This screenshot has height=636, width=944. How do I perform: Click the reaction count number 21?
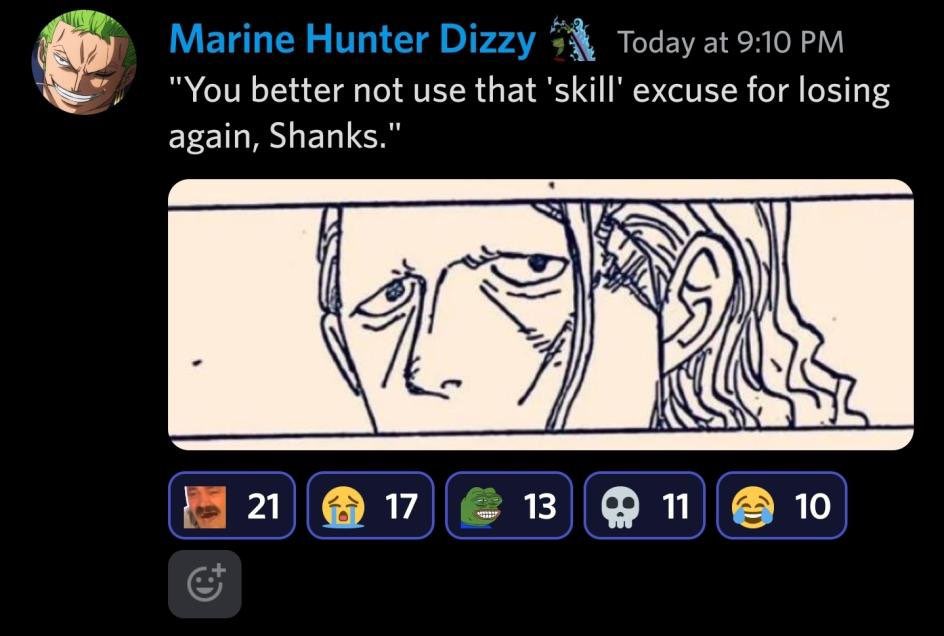click(x=264, y=506)
